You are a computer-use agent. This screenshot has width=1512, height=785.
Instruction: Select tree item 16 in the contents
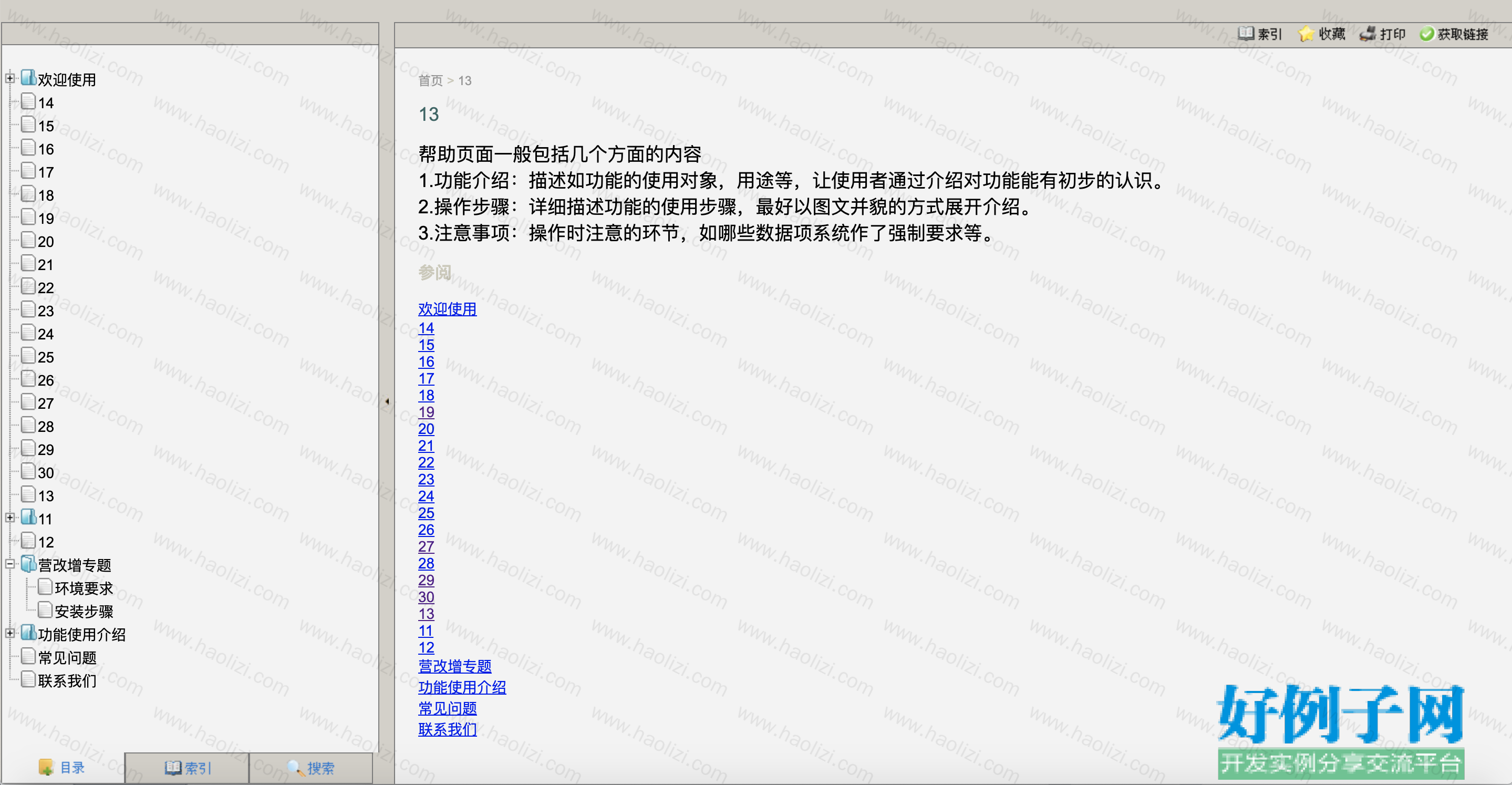(x=46, y=149)
